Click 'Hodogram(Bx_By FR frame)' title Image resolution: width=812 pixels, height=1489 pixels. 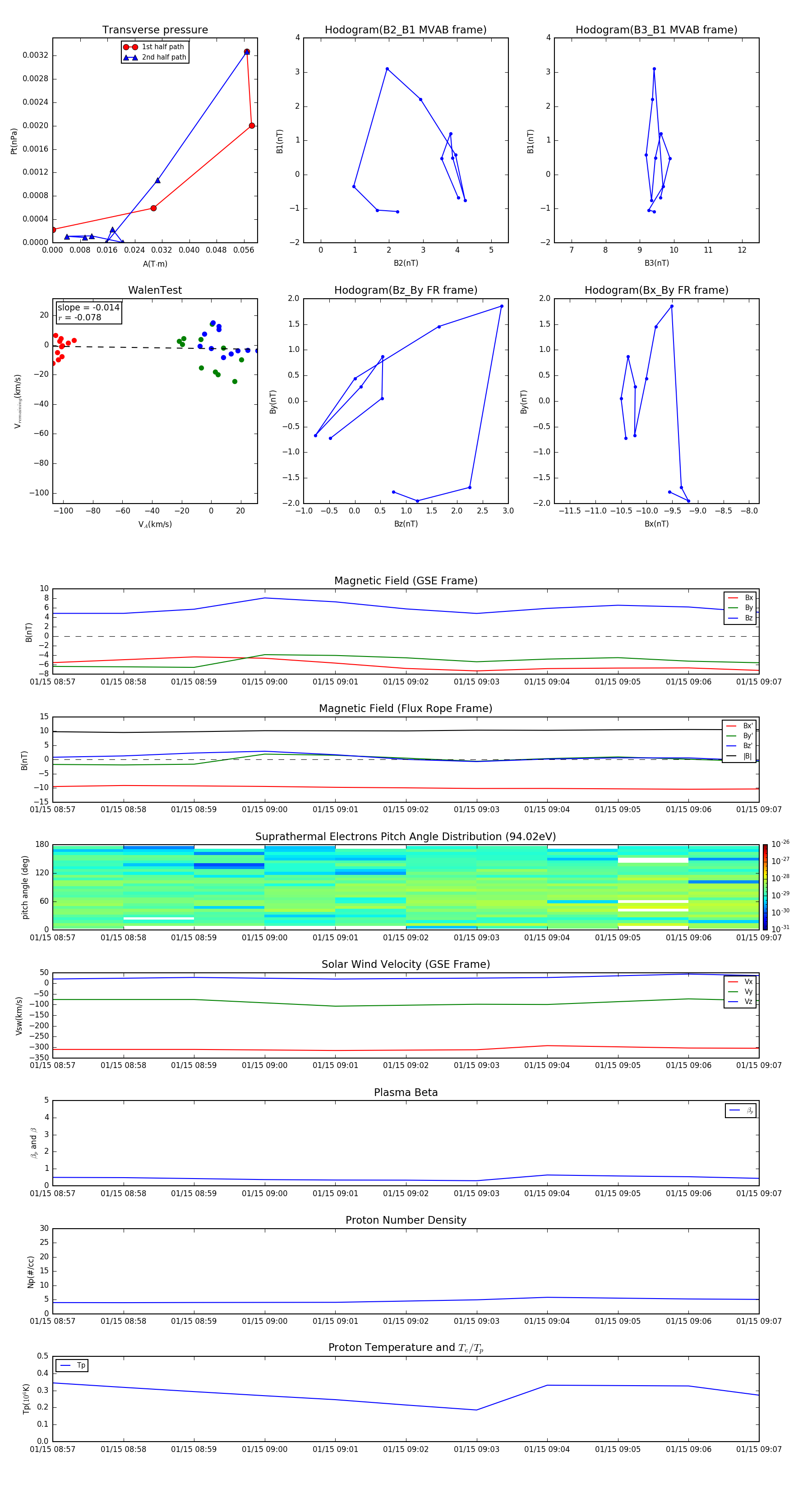tap(656, 290)
